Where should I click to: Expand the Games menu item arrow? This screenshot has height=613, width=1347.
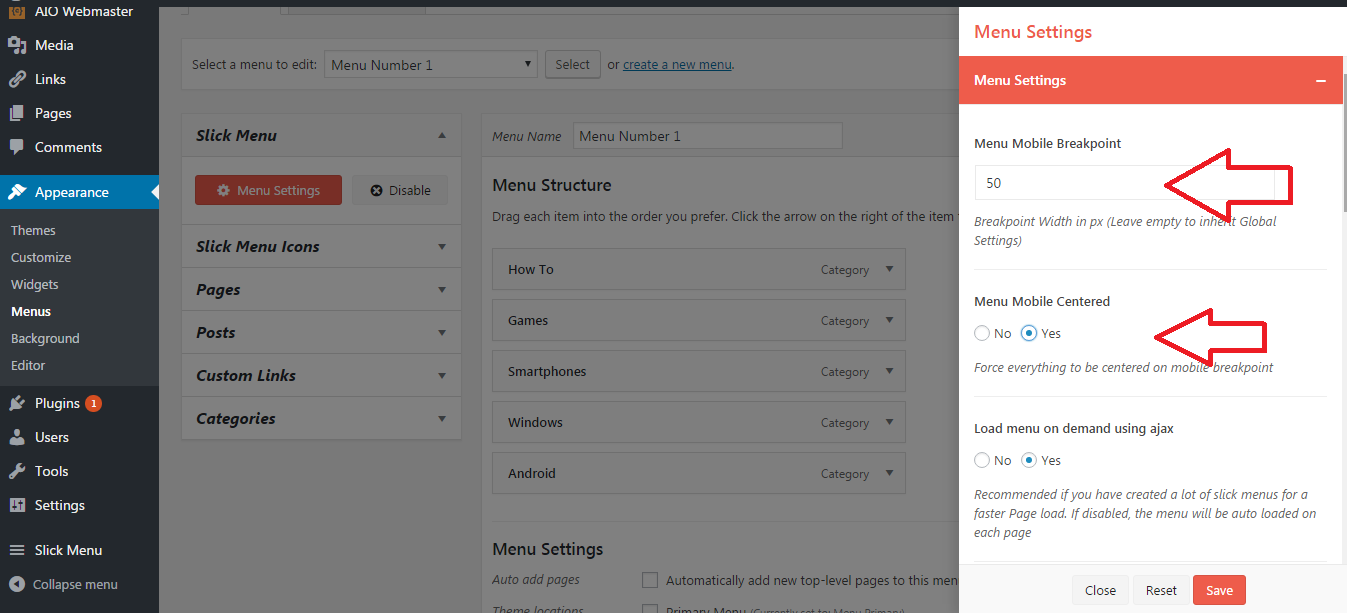889,320
